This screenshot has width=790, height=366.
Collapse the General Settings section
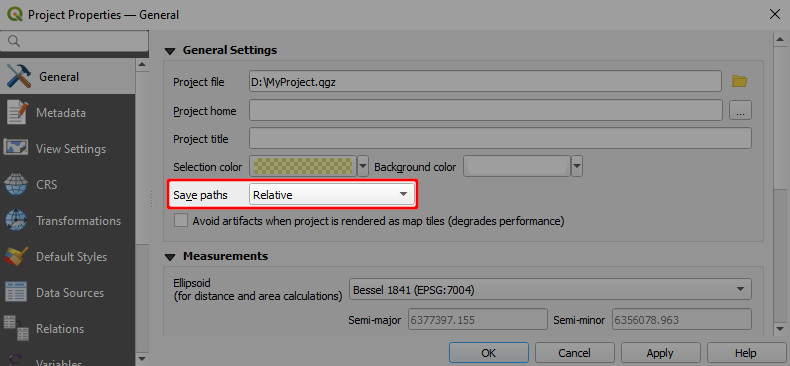pyautogui.click(x=170, y=50)
